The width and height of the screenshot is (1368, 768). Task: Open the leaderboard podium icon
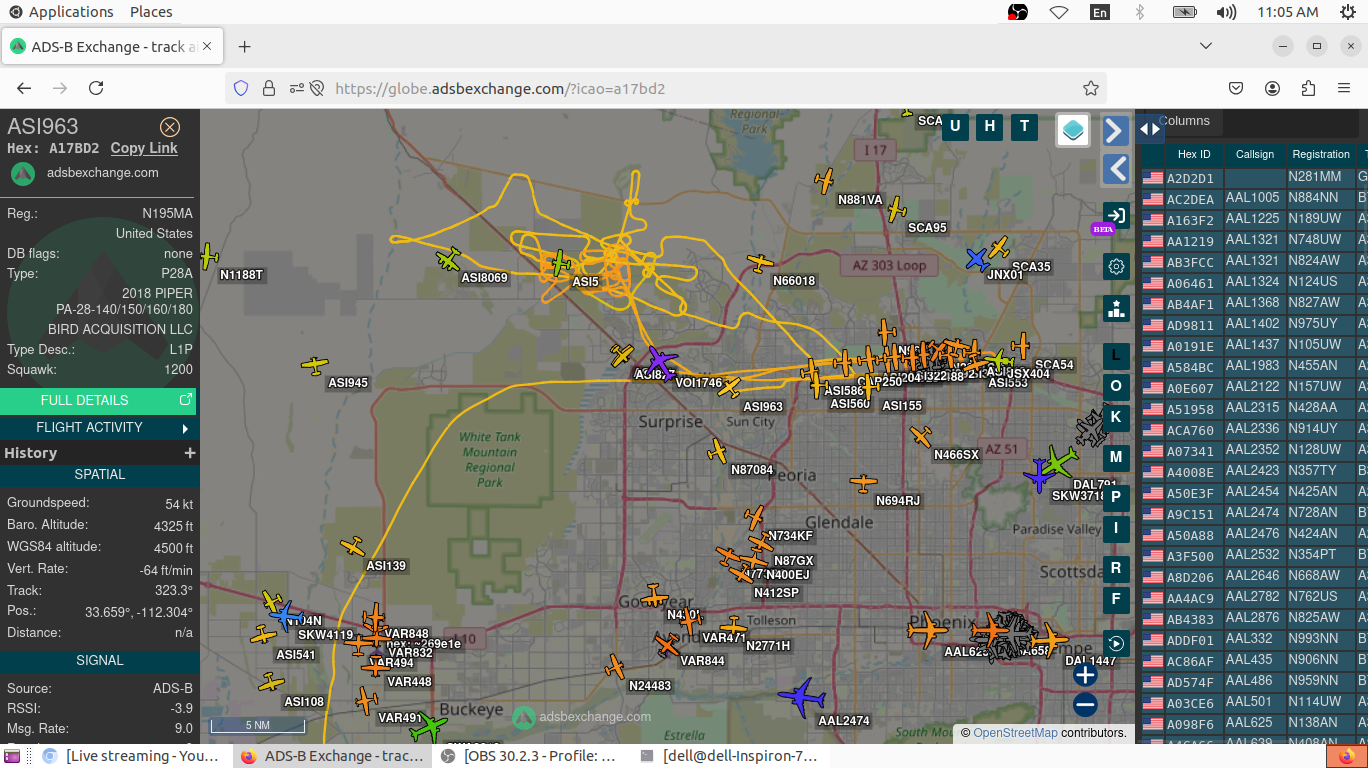pos(1117,308)
